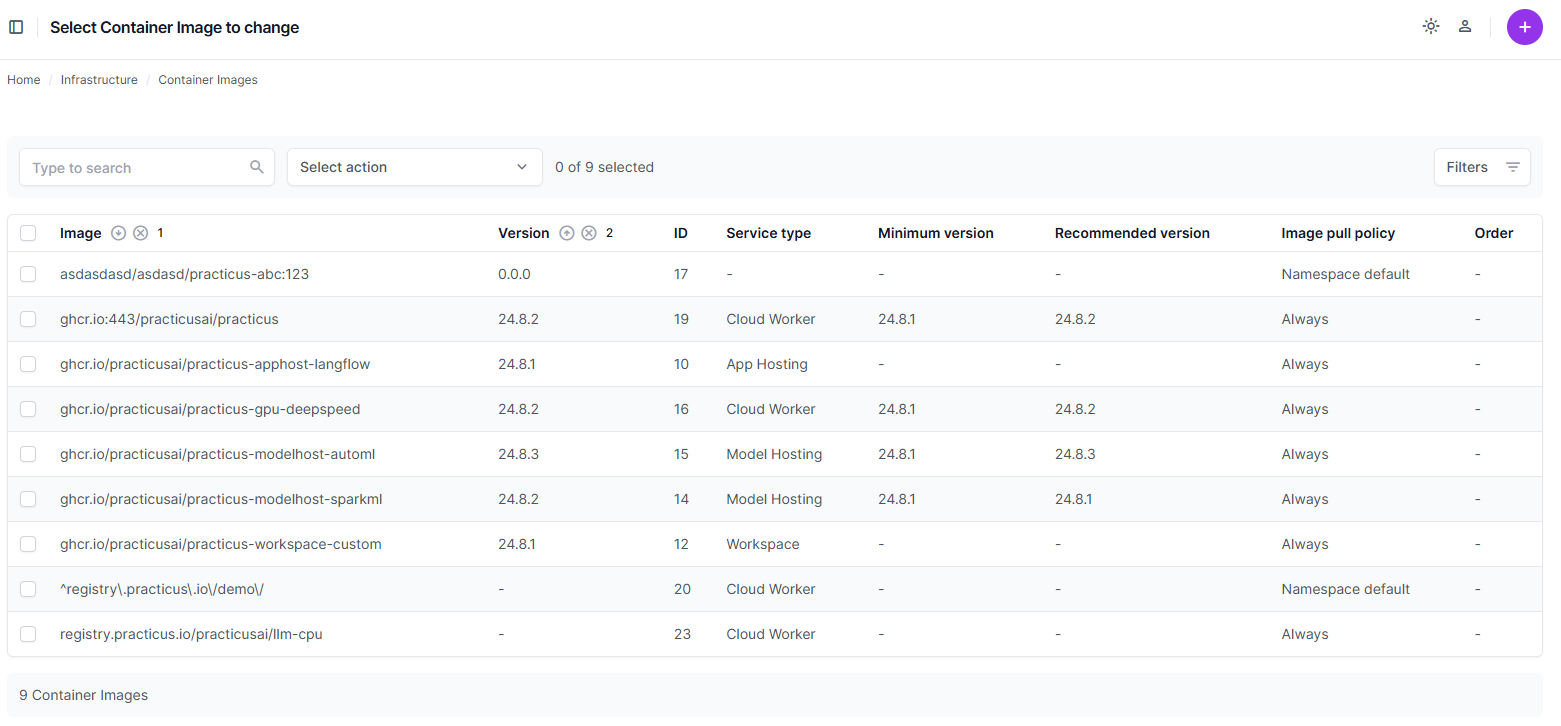Open ghcr.io/practicusai/practicus-gpu-deepspeed image link
The width and height of the screenshot is (1561, 726).
pyautogui.click(x=210, y=409)
